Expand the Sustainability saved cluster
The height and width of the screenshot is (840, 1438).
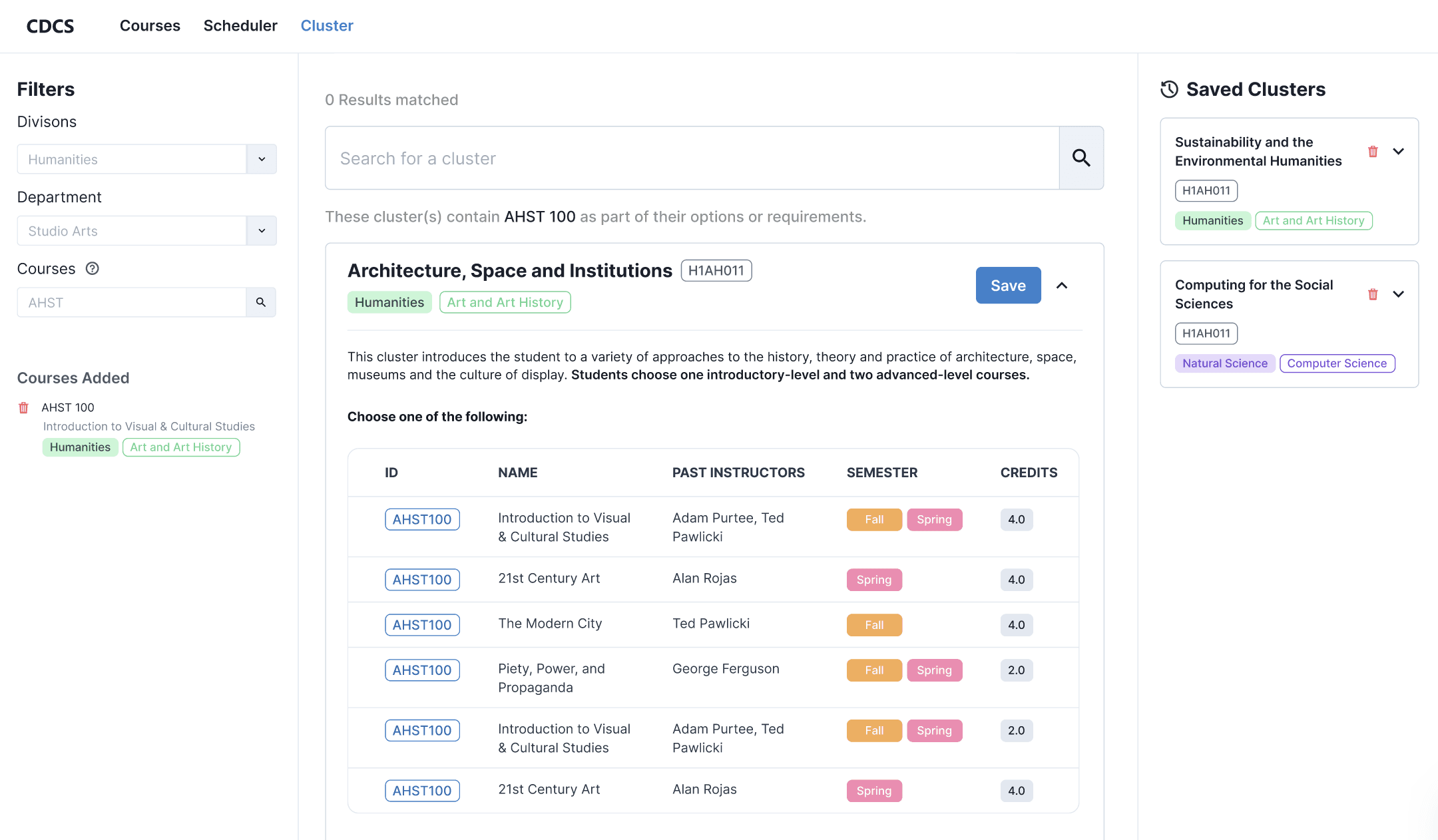[x=1399, y=152]
